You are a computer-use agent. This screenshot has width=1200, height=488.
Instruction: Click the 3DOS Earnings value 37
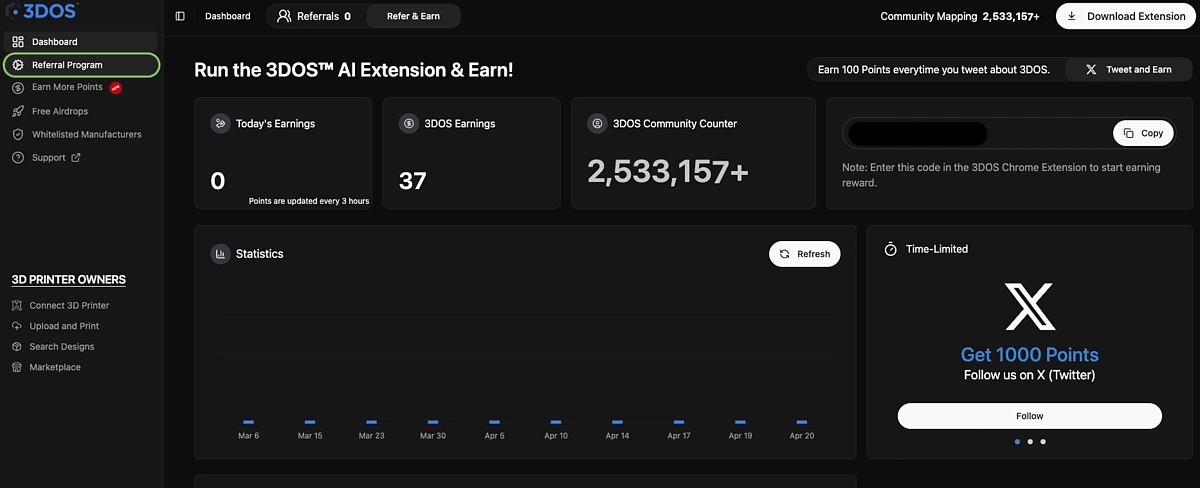tap(413, 181)
